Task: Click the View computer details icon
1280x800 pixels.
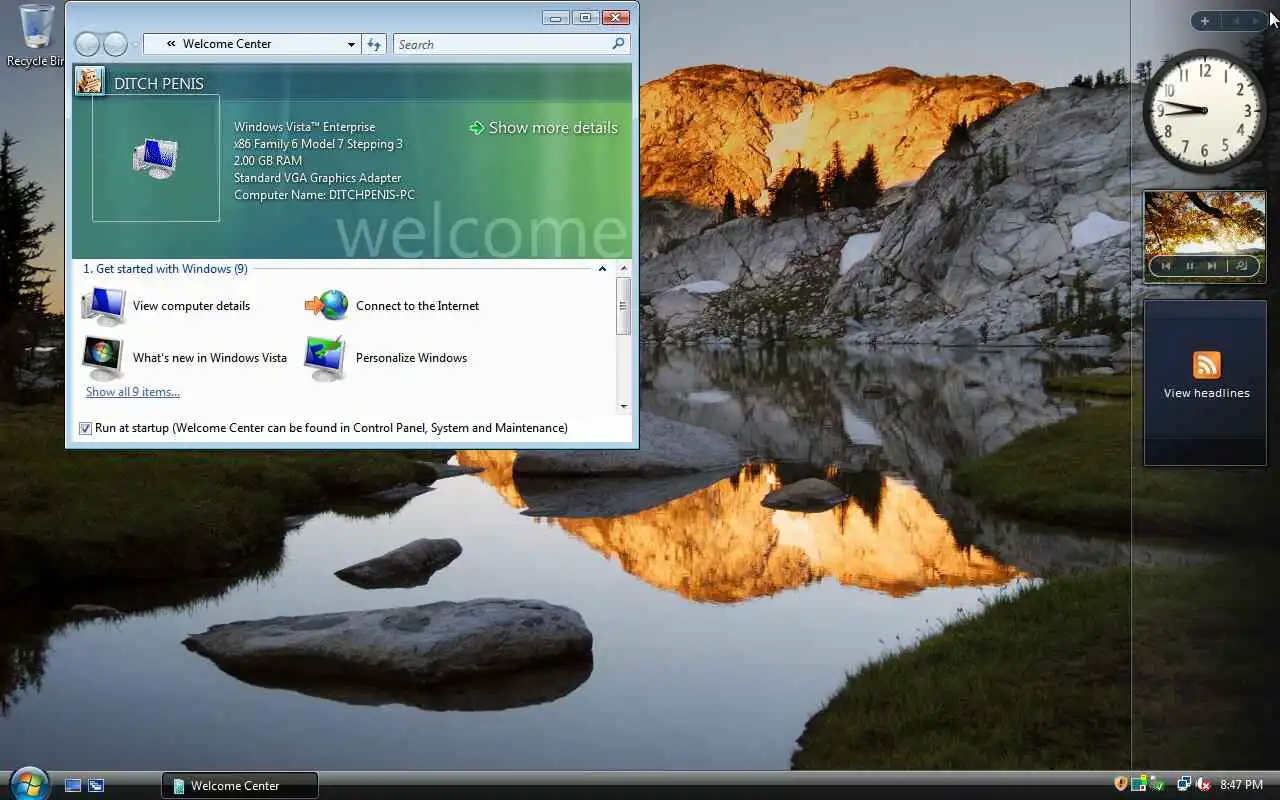Action: pos(104,306)
